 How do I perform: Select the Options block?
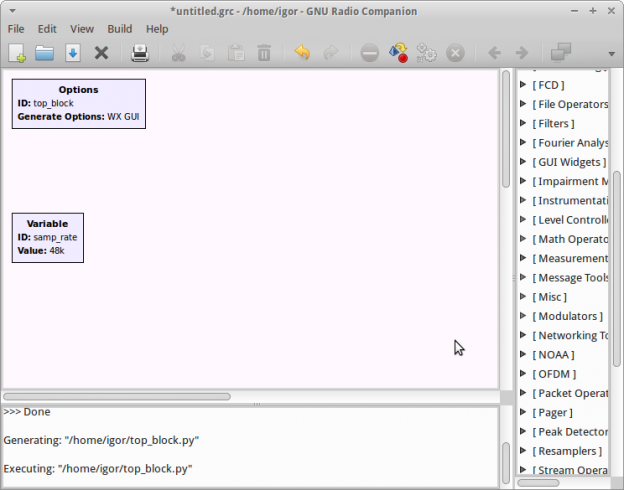(78, 103)
